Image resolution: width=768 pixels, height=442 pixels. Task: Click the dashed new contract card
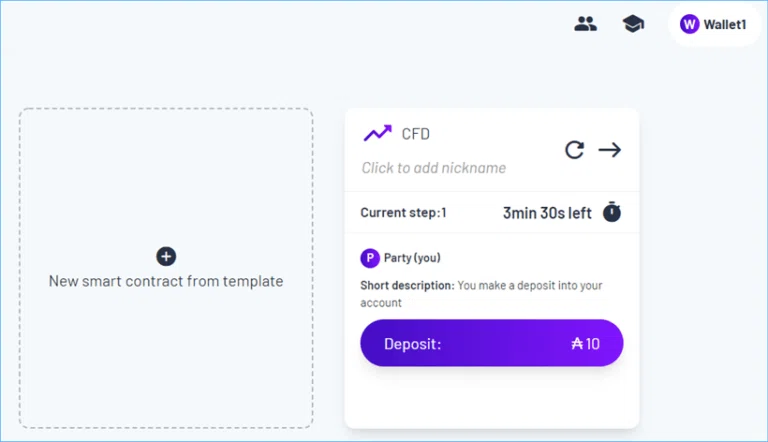(166, 268)
